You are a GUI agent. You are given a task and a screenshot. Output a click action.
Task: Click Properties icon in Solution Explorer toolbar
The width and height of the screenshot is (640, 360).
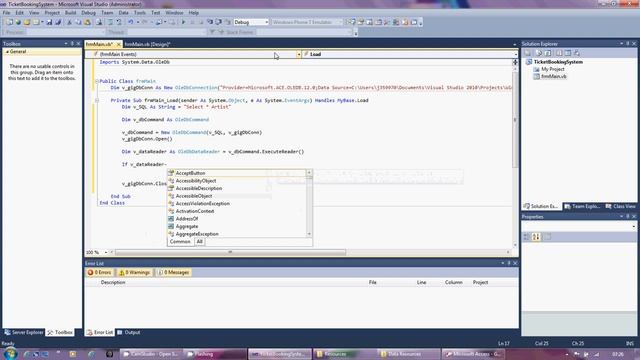click(527, 53)
